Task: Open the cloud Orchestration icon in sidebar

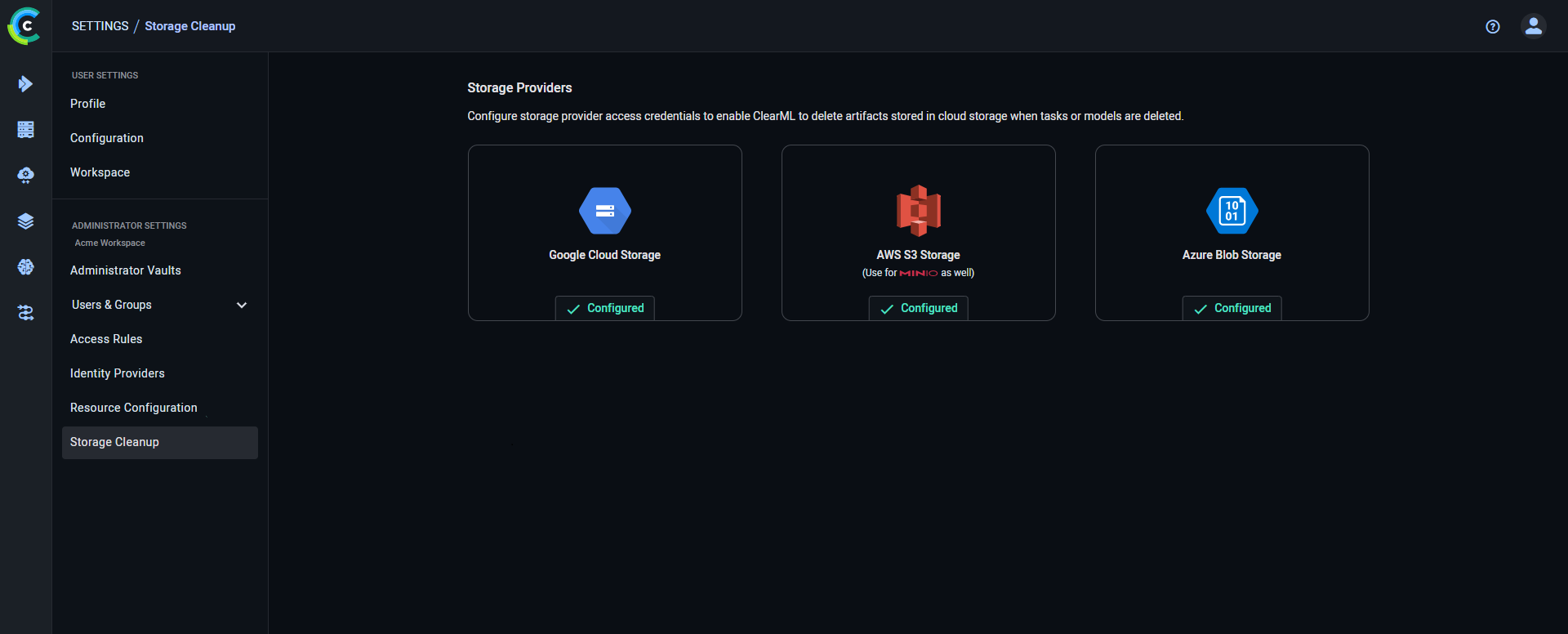Action: pos(25,176)
